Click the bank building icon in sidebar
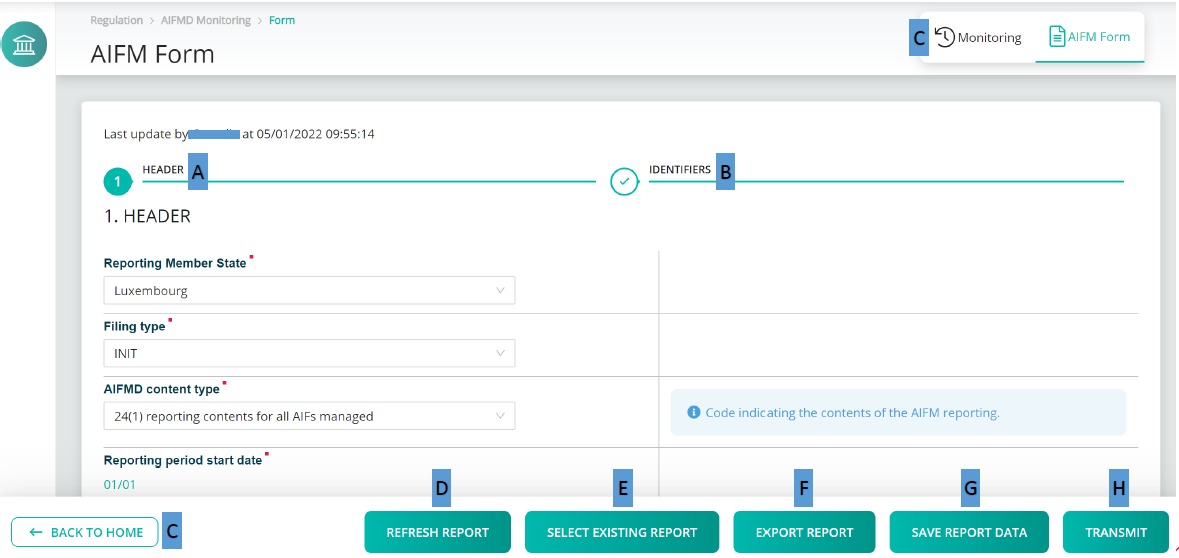This screenshot has height=558, width=1179. pyautogui.click(x=24, y=44)
